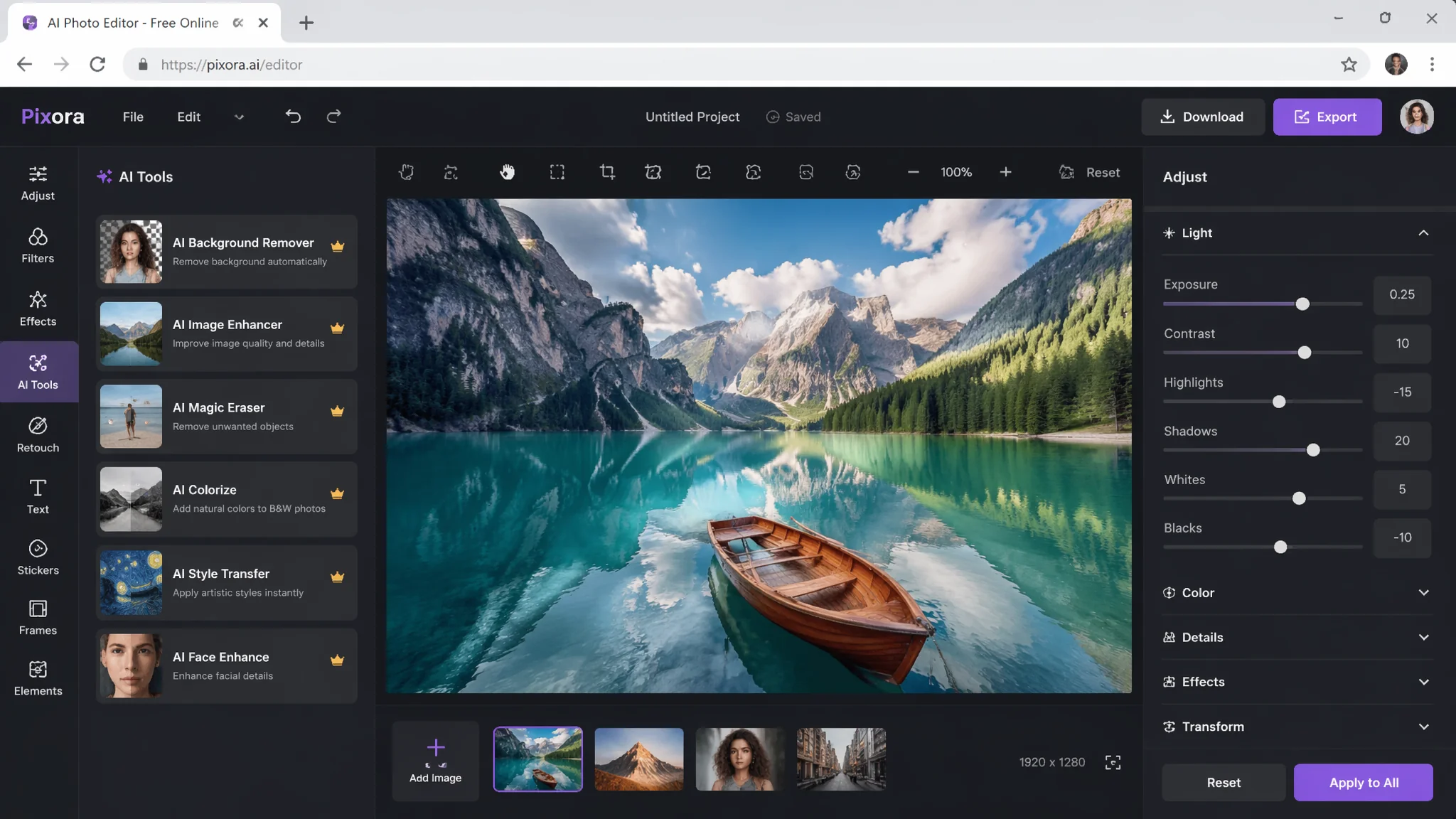Click the Download button
Screen dimensions: 1456x819
coord(1202,117)
